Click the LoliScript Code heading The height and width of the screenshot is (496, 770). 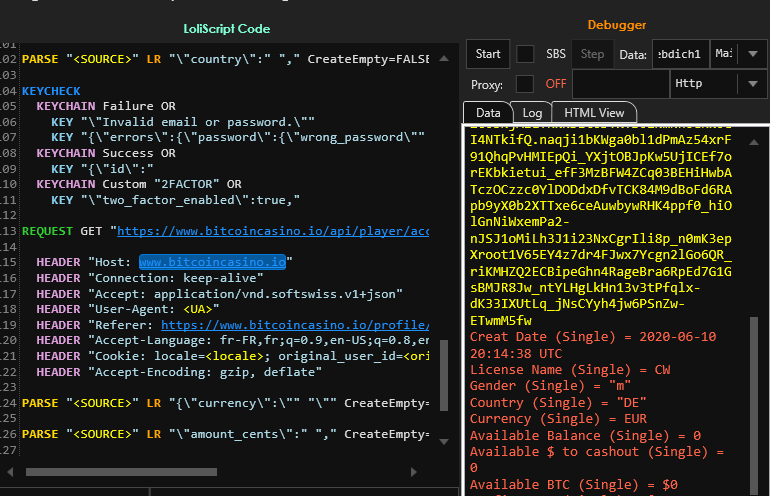click(226, 29)
